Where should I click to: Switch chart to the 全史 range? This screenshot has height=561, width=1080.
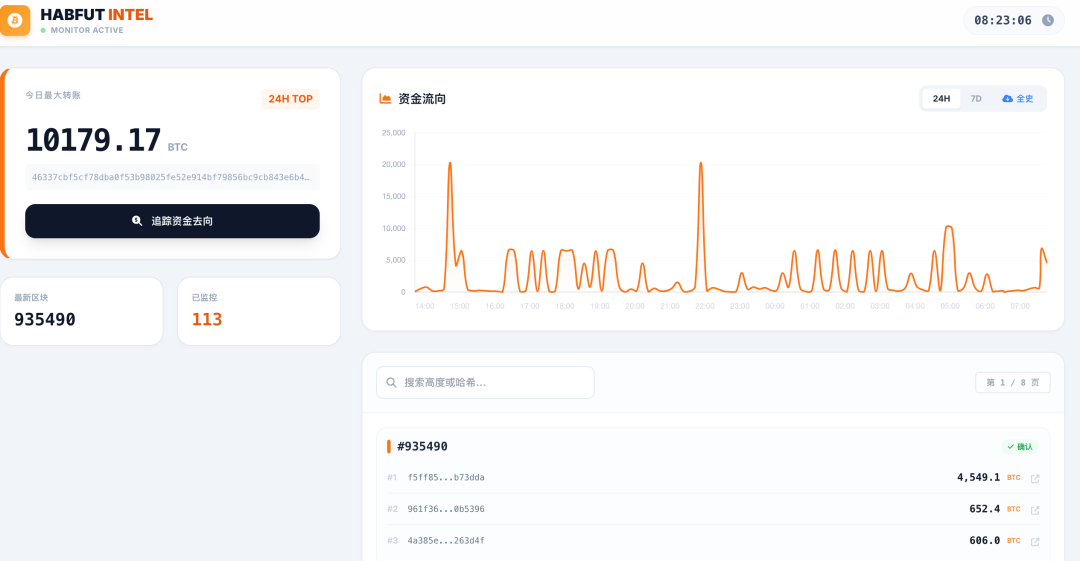pyautogui.click(x=1017, y=99)
